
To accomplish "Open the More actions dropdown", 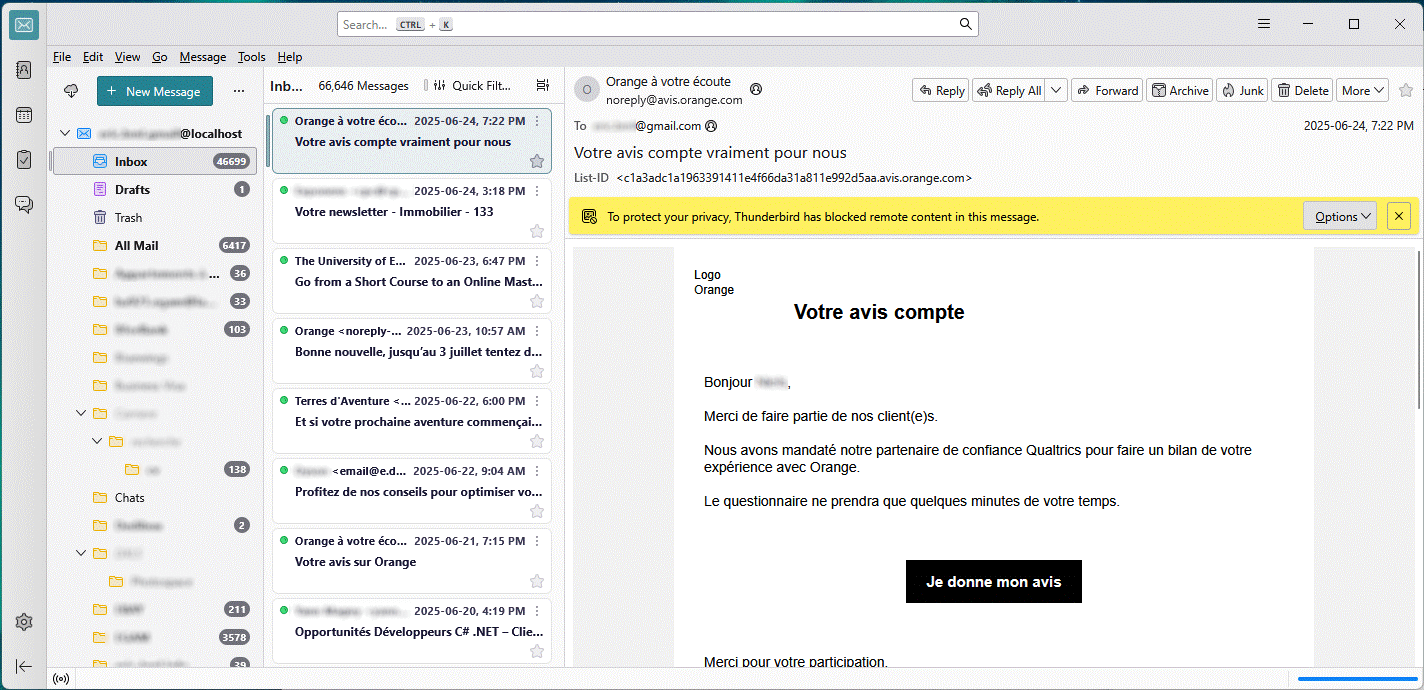I will pos(1363,90).
